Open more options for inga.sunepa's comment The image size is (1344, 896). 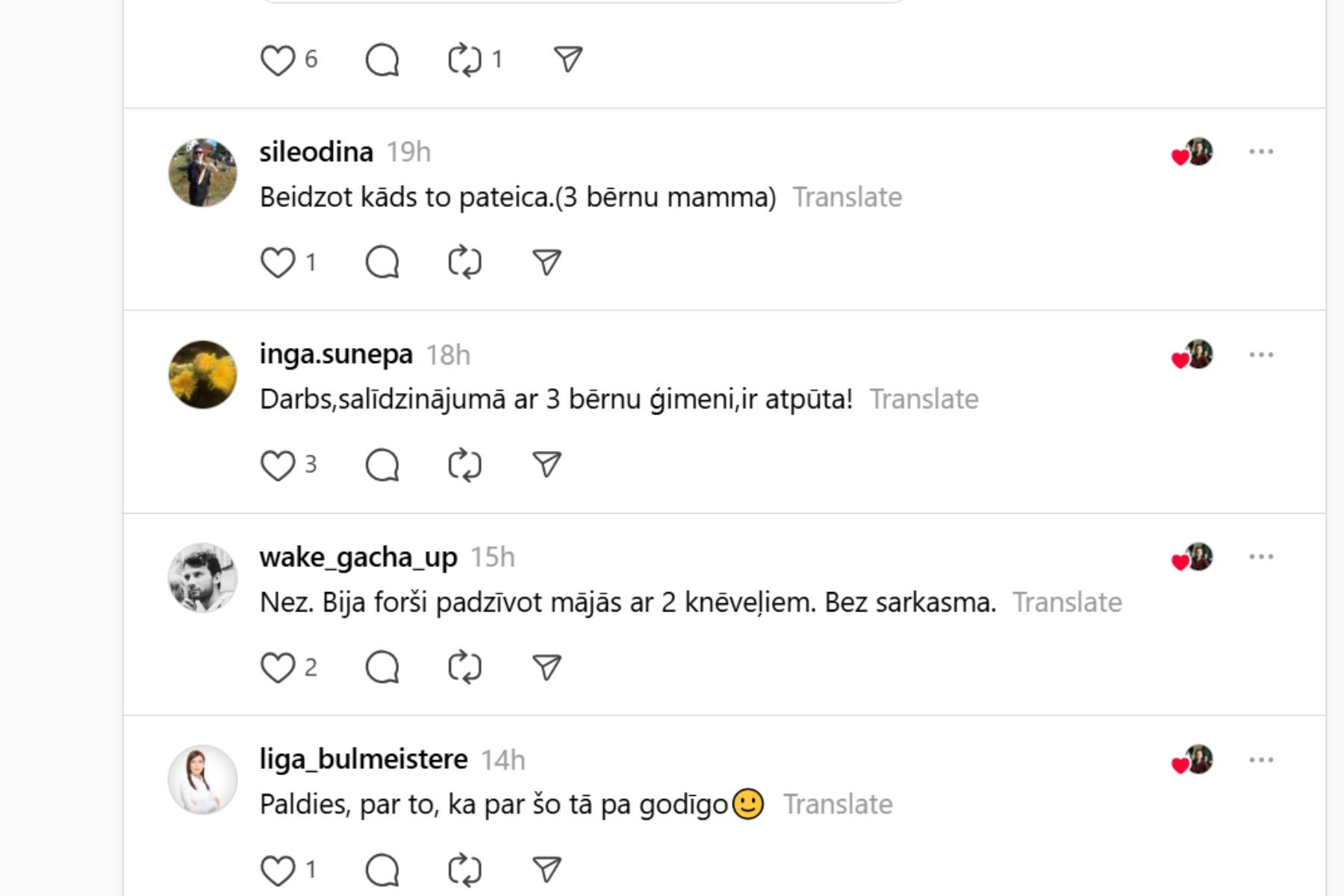pos(1261,355)
